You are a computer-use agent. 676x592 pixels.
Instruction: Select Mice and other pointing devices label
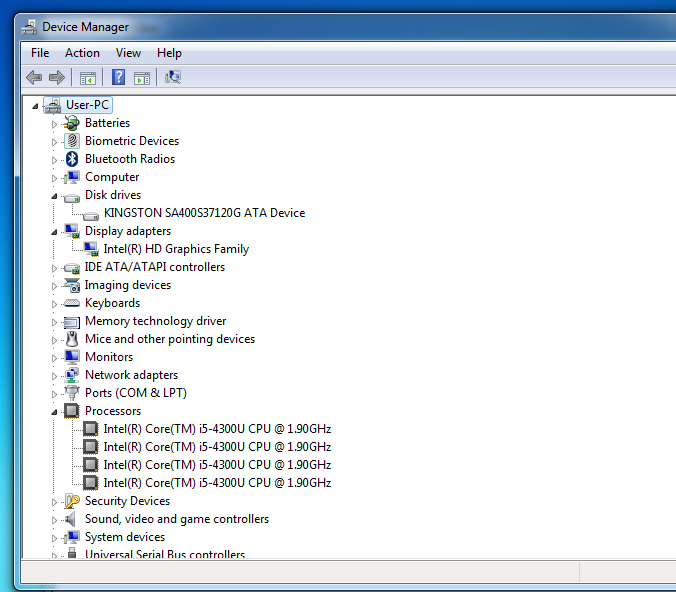pyautogui.click(x=170, y=339)
